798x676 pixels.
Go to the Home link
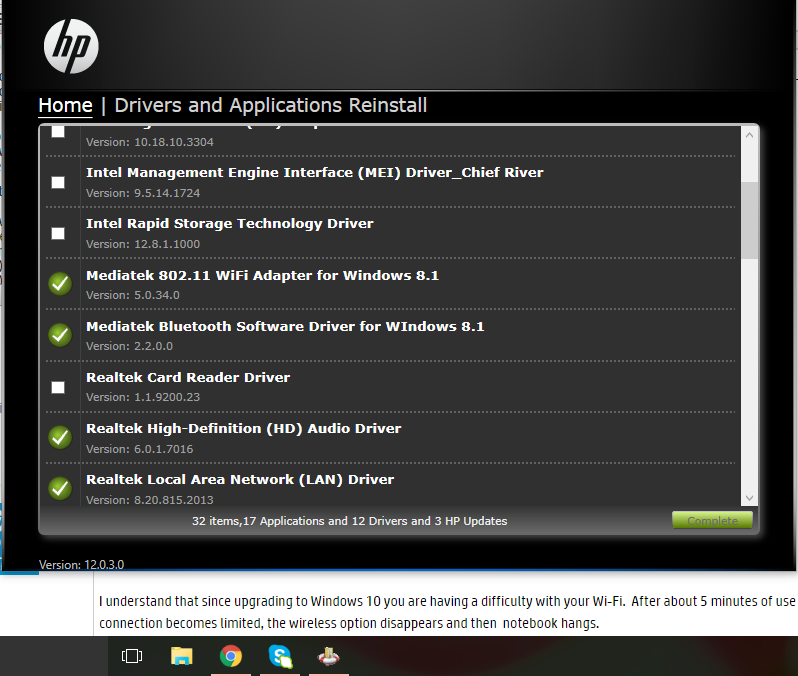[x=66, y=105]
